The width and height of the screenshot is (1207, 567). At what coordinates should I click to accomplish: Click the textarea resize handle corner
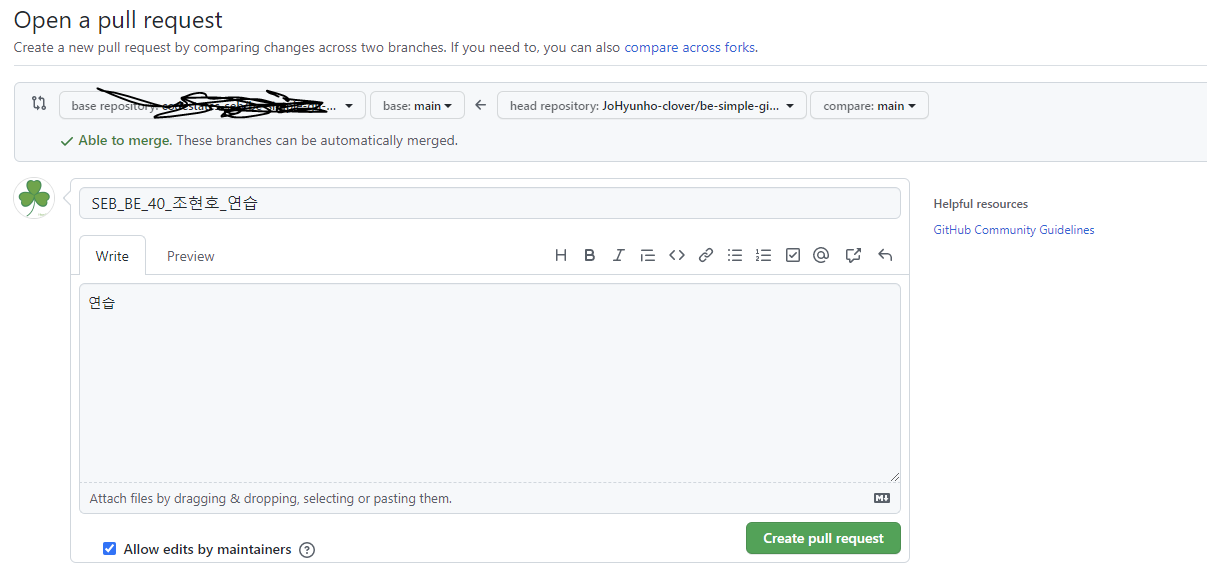point(894,476)
